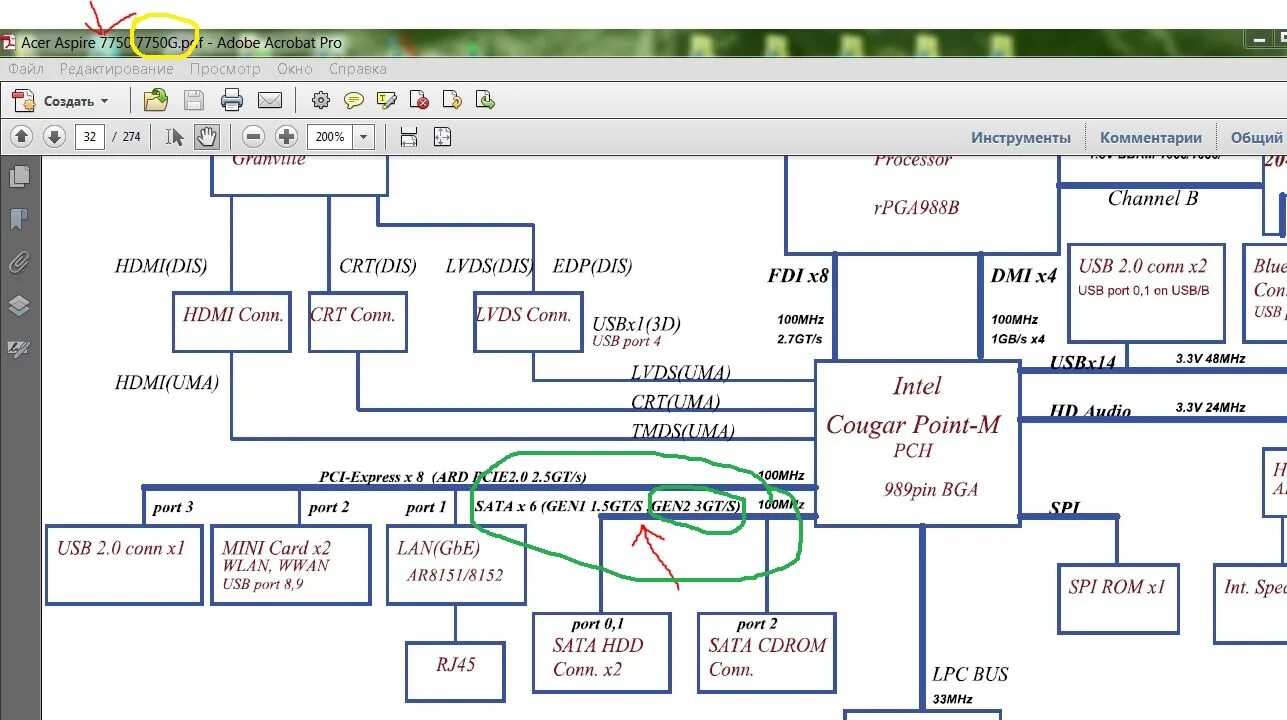Open the Инструменты panel

tap(1021, 137)
